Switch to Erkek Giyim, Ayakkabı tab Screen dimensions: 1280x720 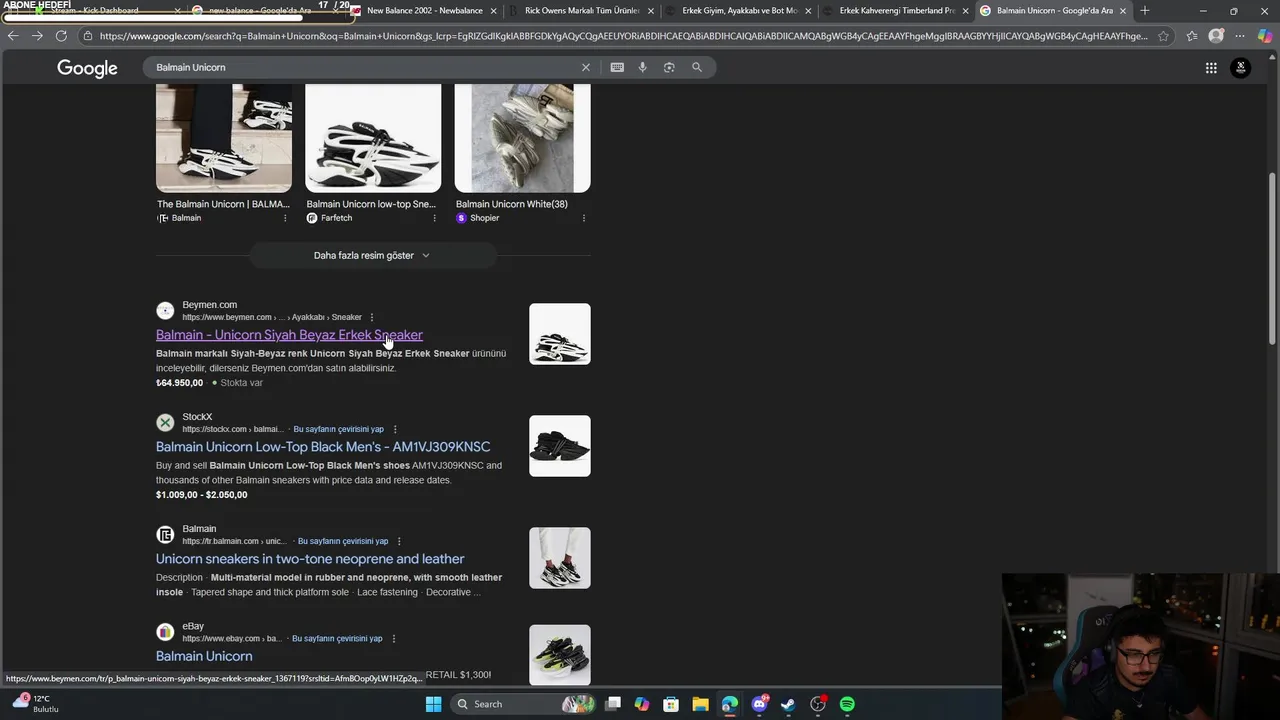pyautogui.click(x=739, y=11)
